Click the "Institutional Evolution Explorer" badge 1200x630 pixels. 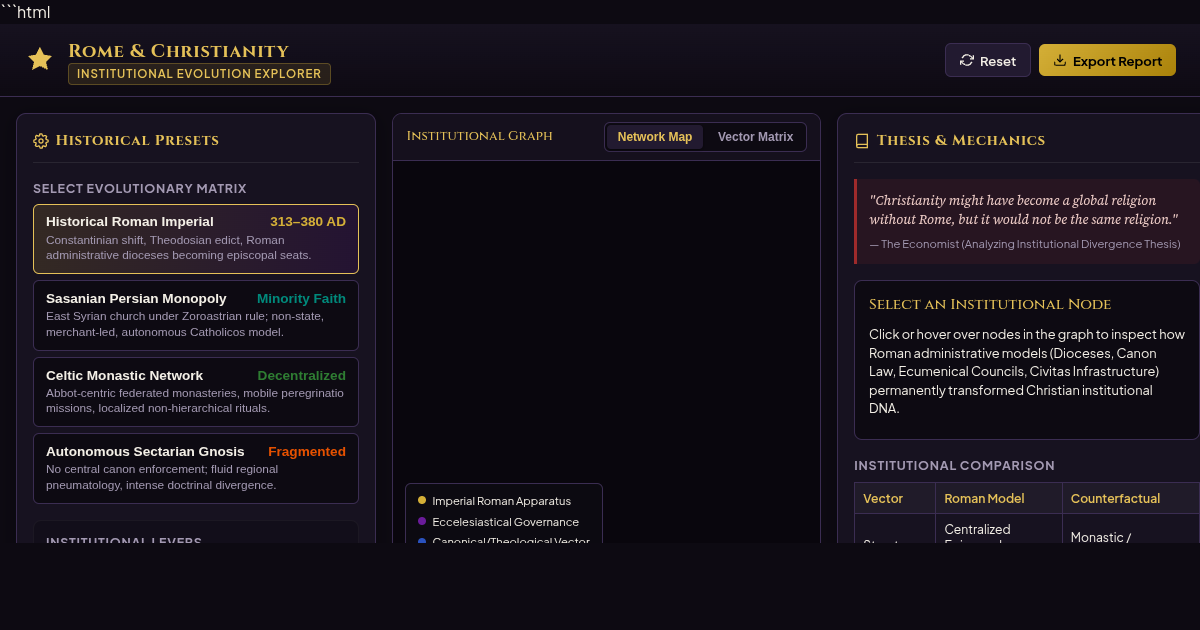(199, 74)
